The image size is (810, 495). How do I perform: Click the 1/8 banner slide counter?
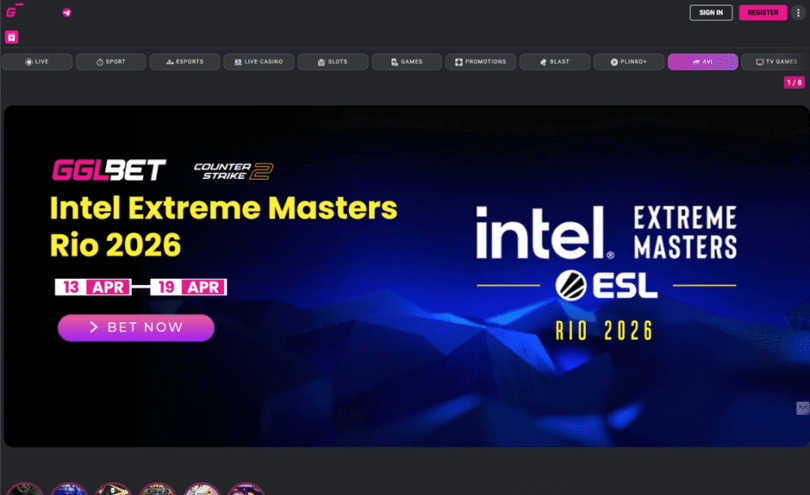point(793,83)
